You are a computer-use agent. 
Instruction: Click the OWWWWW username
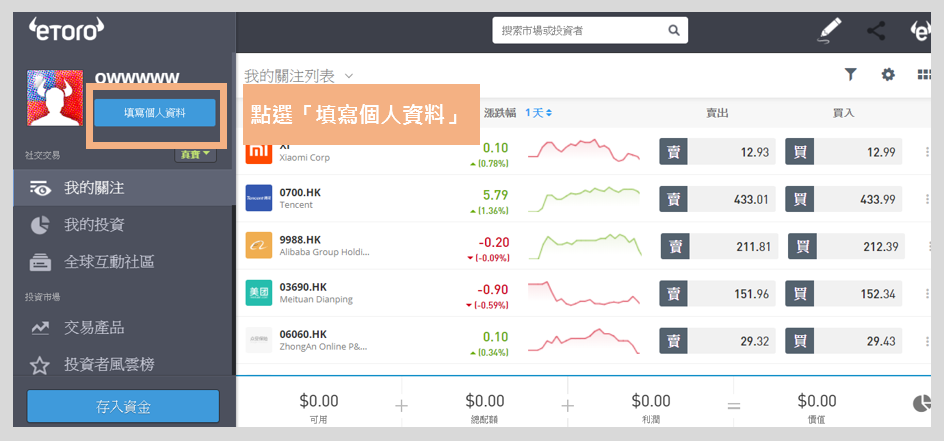point(137,78)
